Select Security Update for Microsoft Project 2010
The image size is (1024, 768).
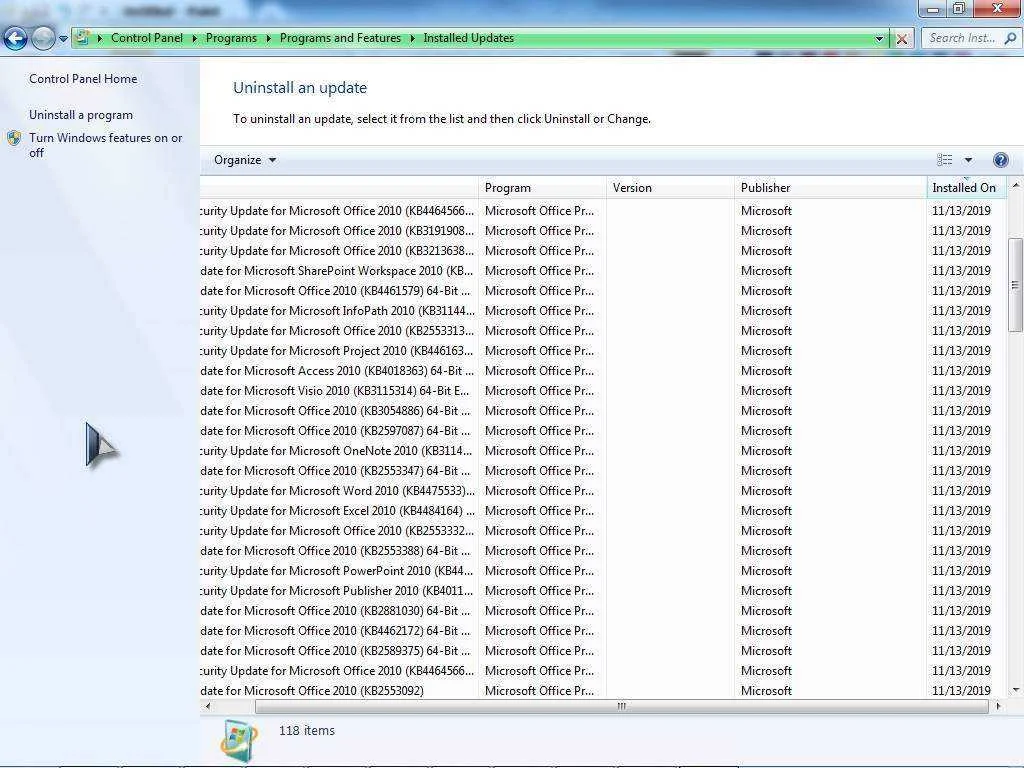[x=603, y=351]
